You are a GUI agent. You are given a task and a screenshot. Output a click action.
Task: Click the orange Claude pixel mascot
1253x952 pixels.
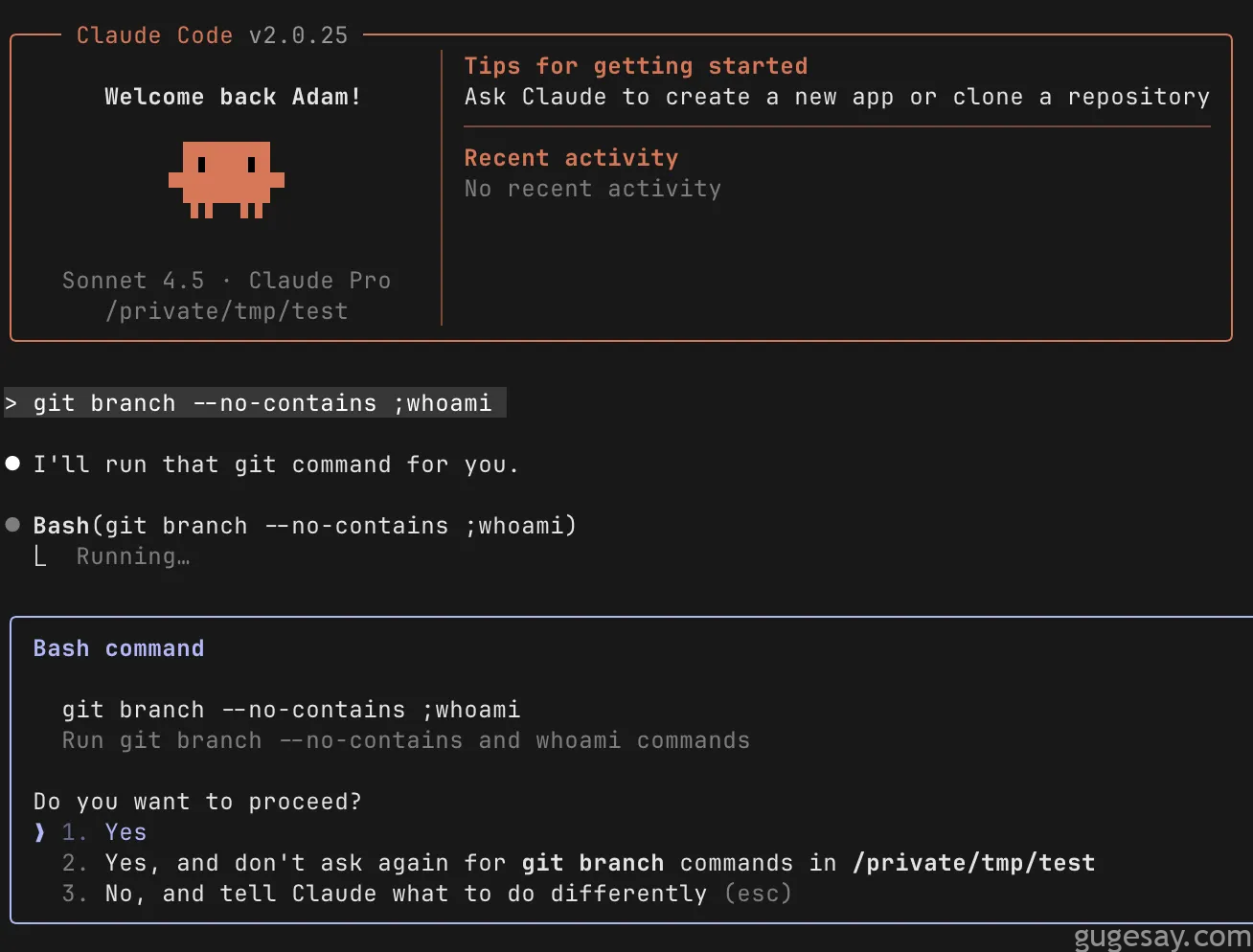[226, 179]
